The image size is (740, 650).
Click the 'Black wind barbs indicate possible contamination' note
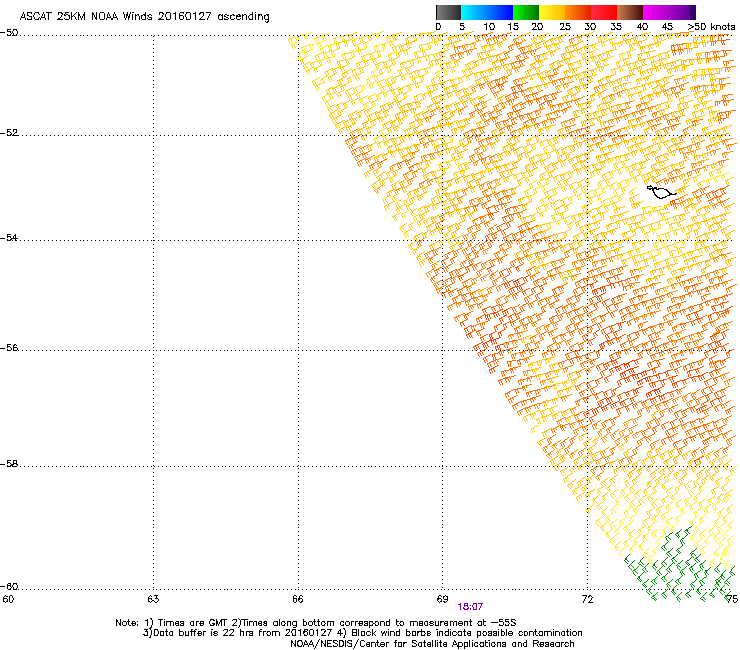pos(467,633)
